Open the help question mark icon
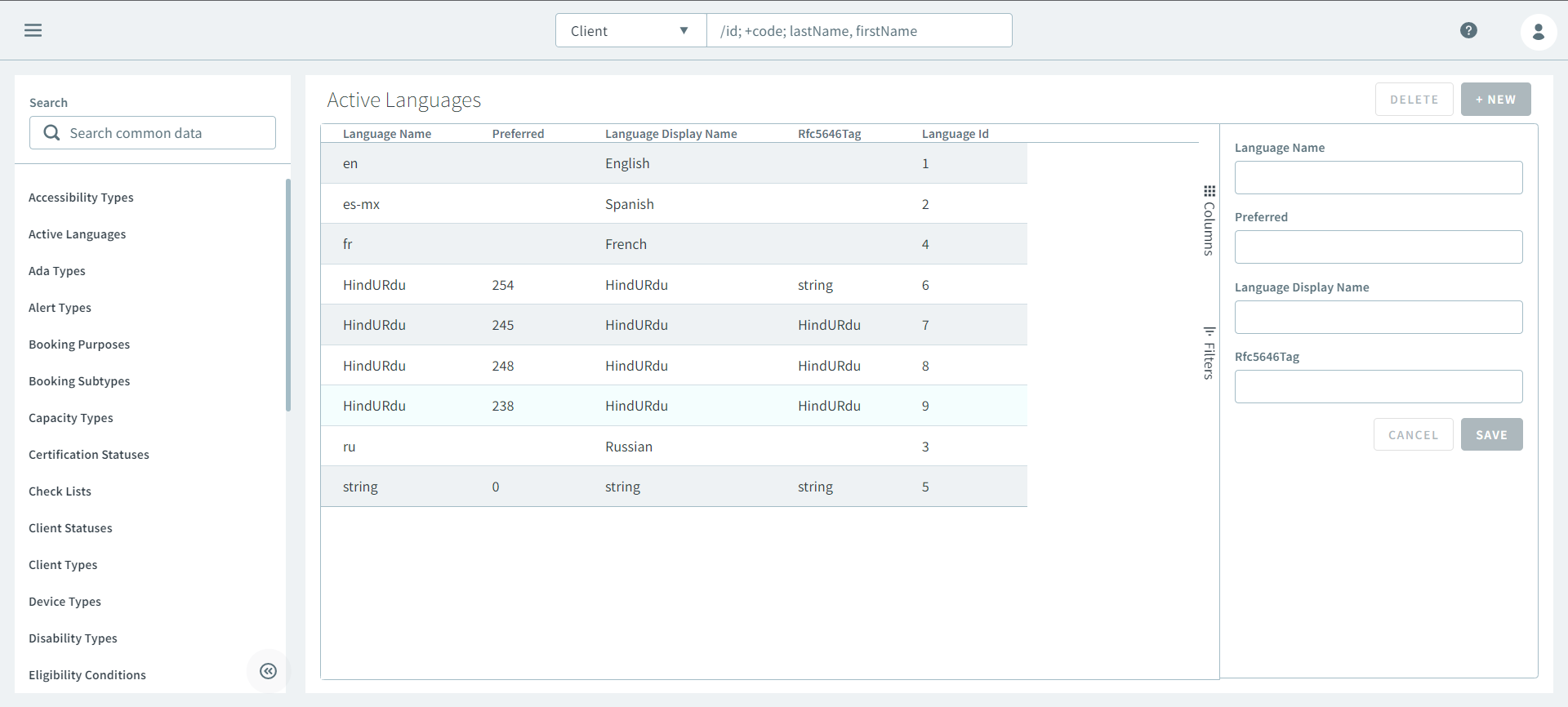The height and width of the screenshot is (707, 1568). [x=1468, y=30]
